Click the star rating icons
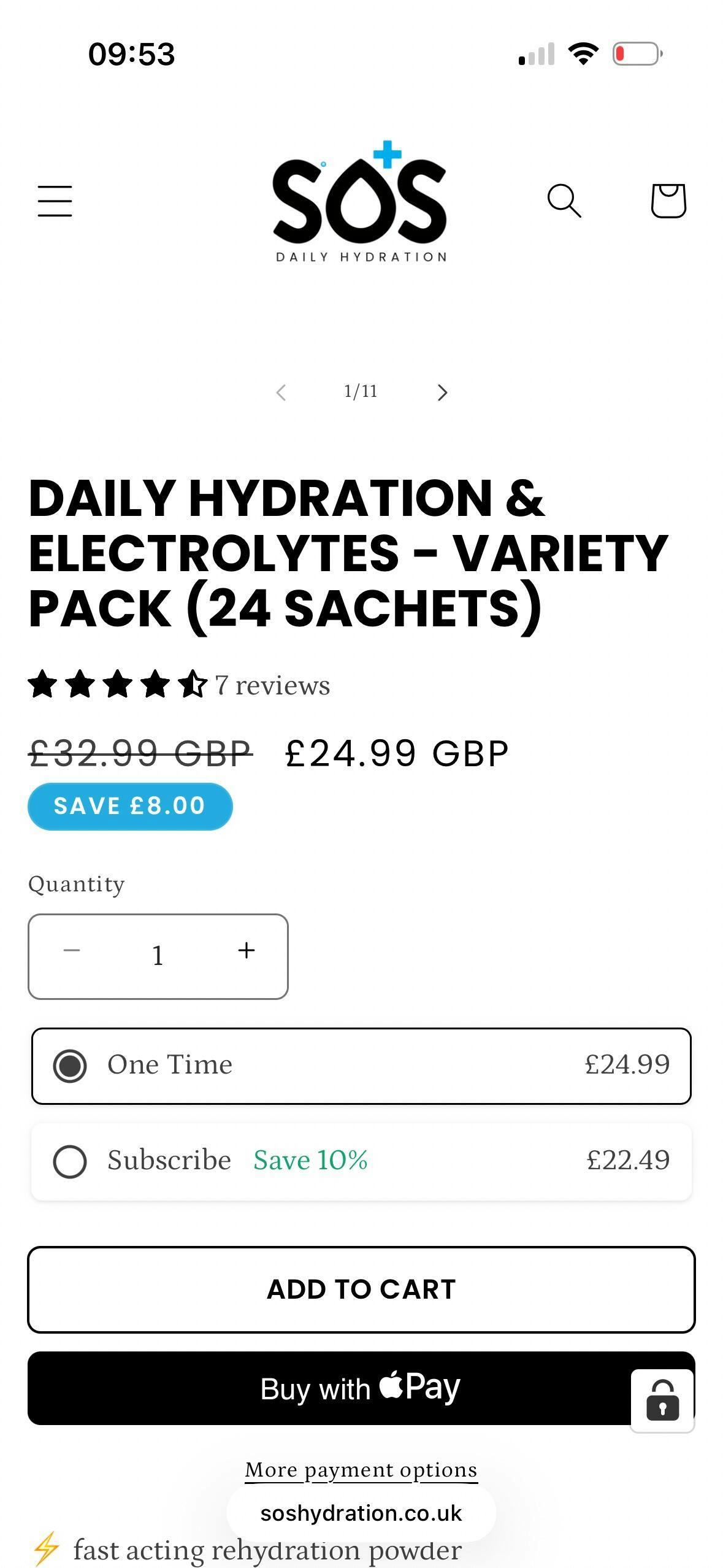The width and height of the screenshot is (723, 1568). click(117, 685)
